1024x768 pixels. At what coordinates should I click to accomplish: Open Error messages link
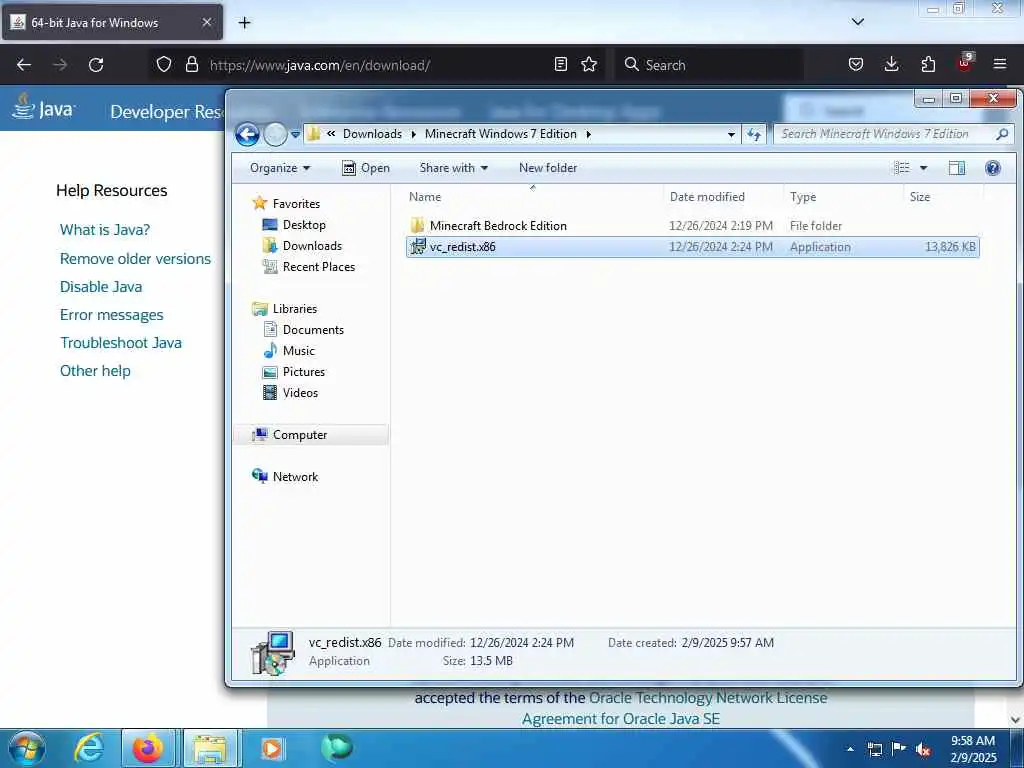(111, 315)
